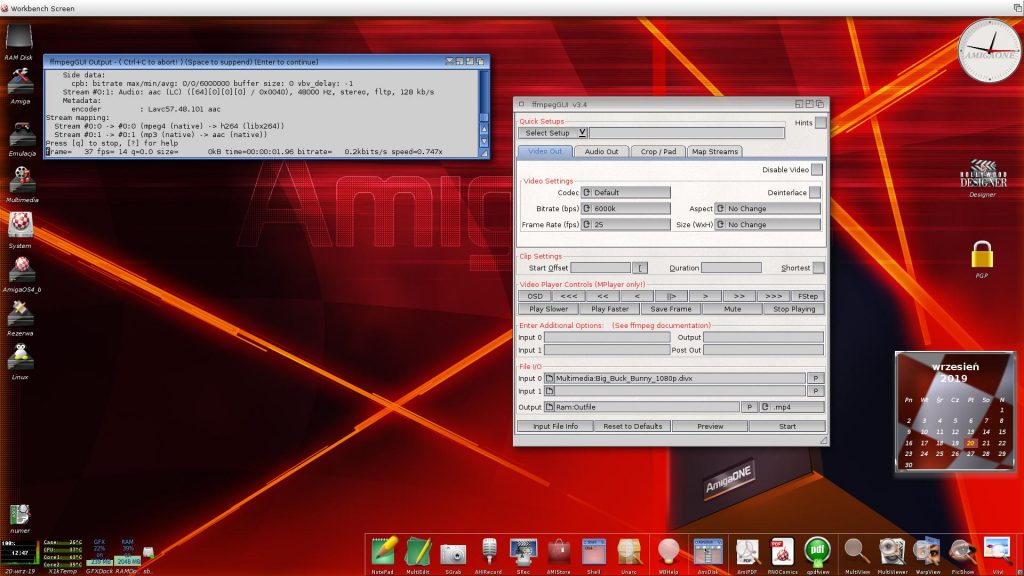The image size is (1024, 576).
Task: Open qpdfview green pdf icon
Action: (x=817, y=552)
